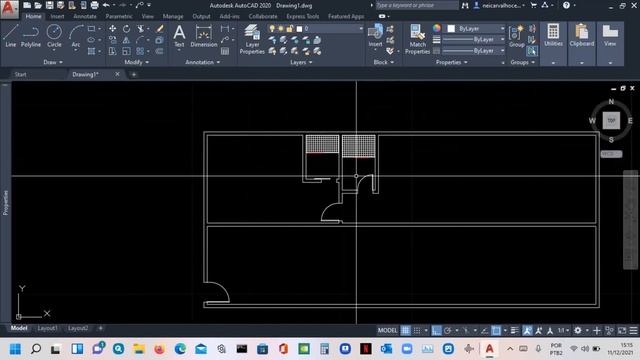This screenshot has width=640, height=360.
Task: Toggle the drawing grid display in status bar
Action: pyautogui.click(x=405, y=330)
